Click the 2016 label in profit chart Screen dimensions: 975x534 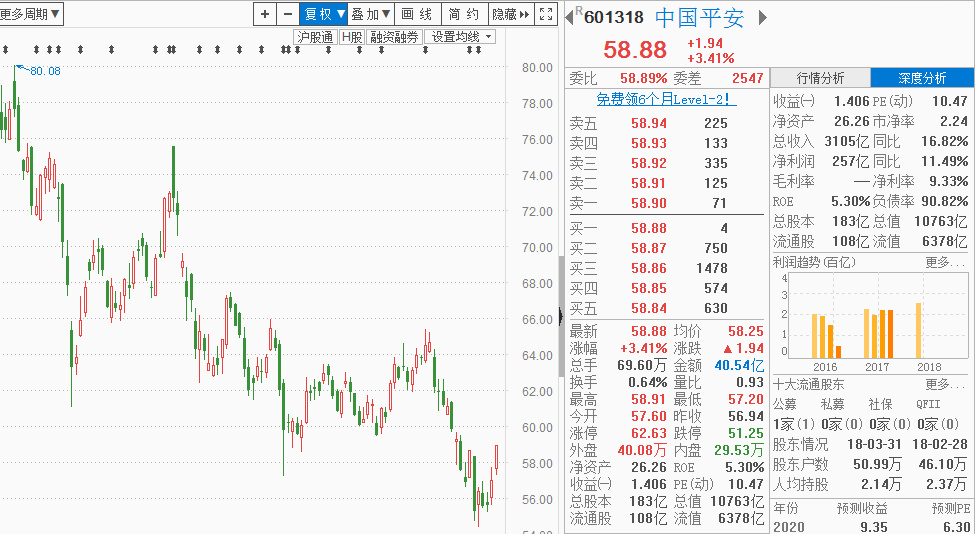pyautogui.click(x=825, y=367)
